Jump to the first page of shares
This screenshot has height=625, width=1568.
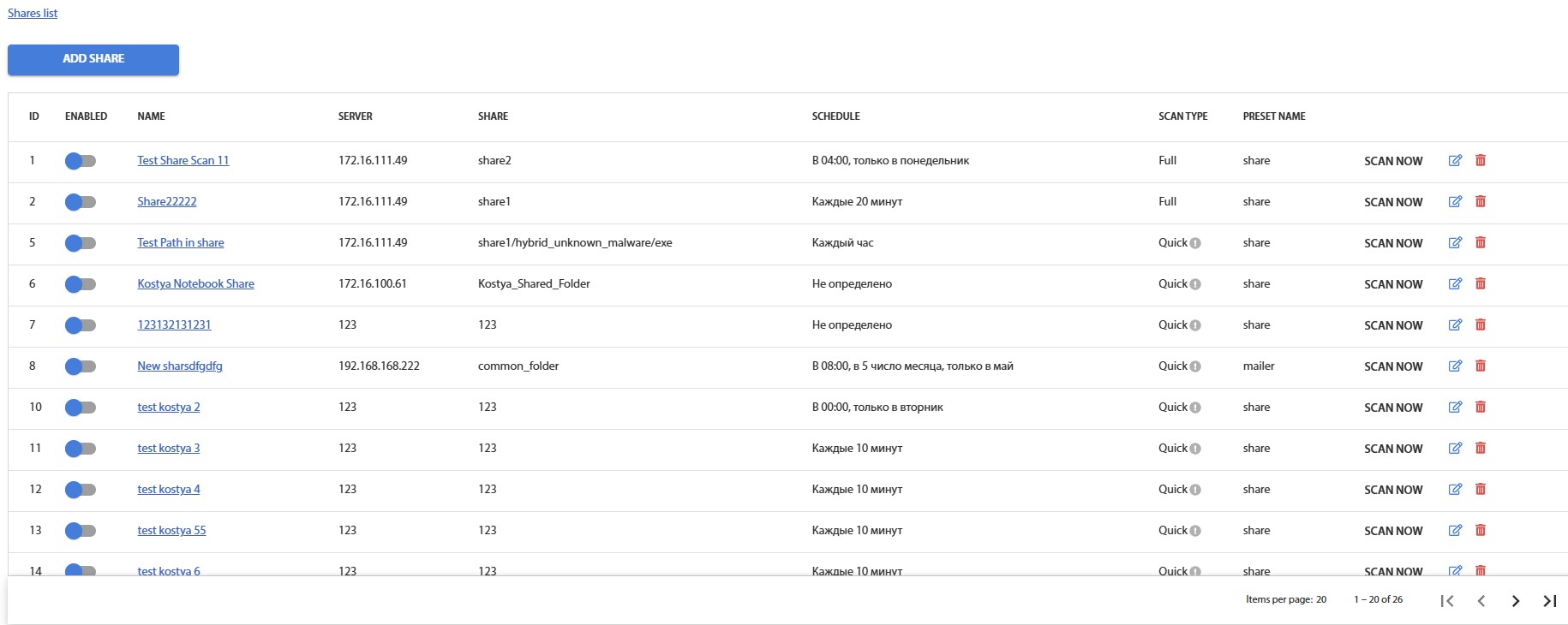coord(1447,602)
